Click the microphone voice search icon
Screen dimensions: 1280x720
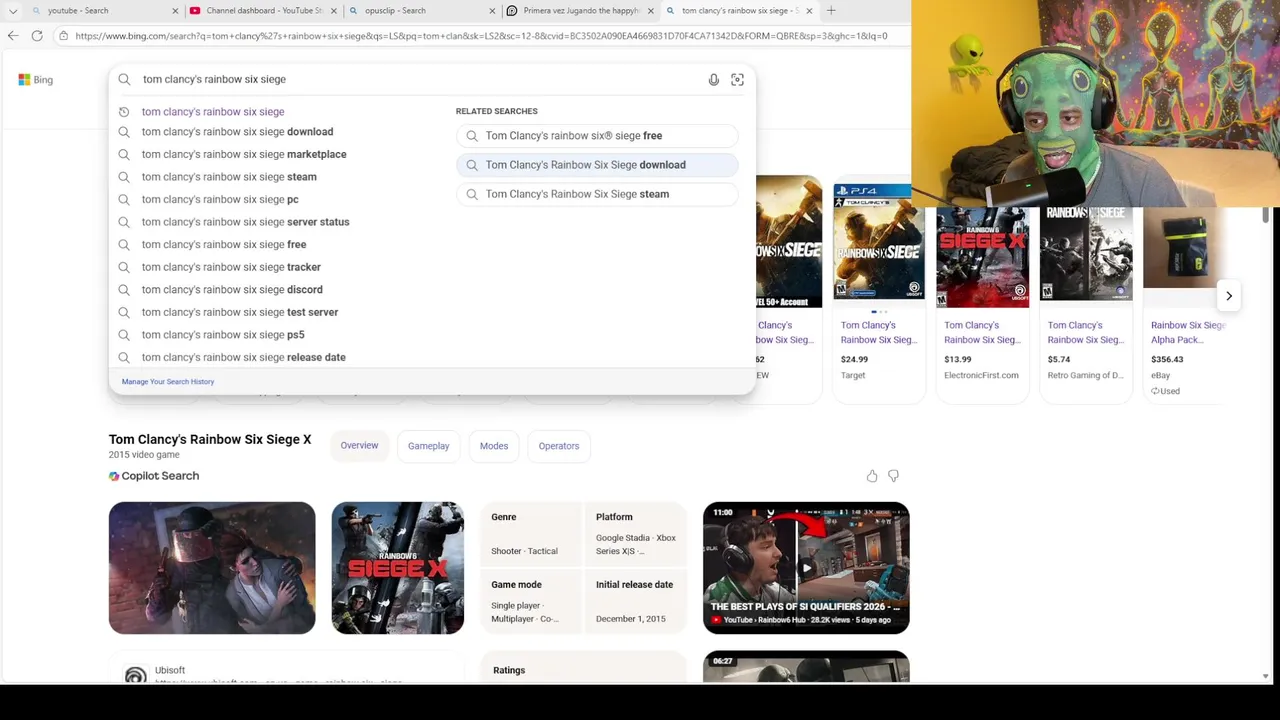click(714, 80)
